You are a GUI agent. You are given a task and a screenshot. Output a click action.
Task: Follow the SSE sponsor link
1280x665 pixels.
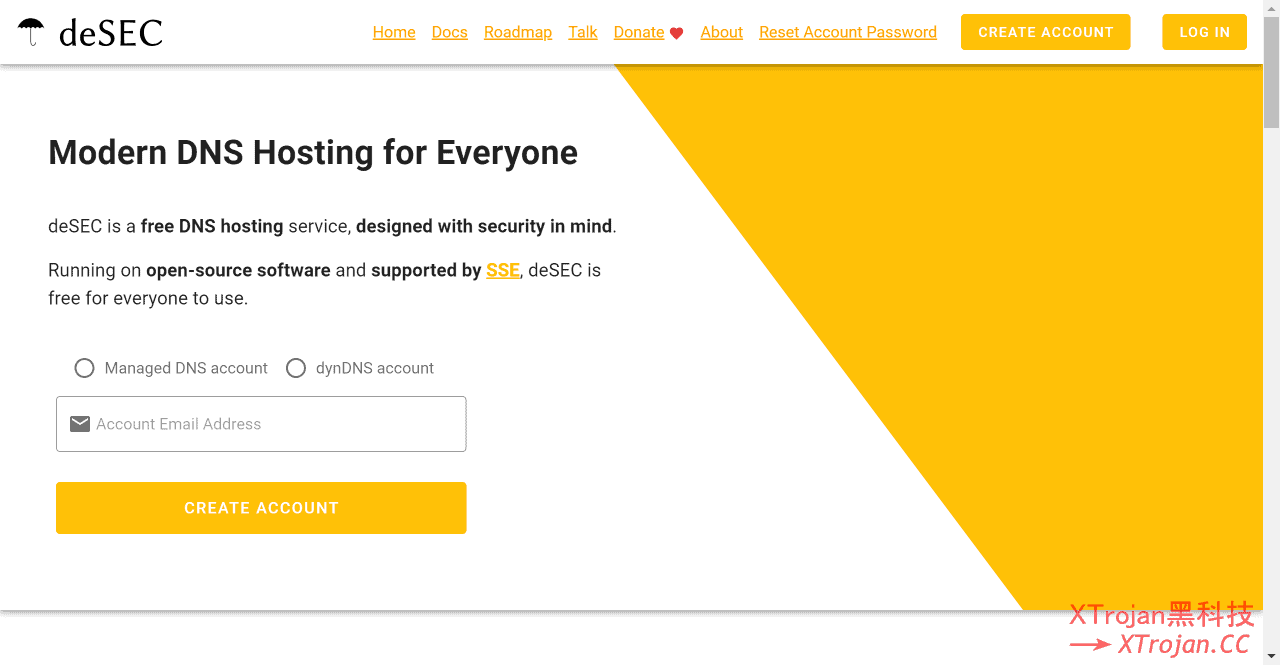[x=502, y=270]
